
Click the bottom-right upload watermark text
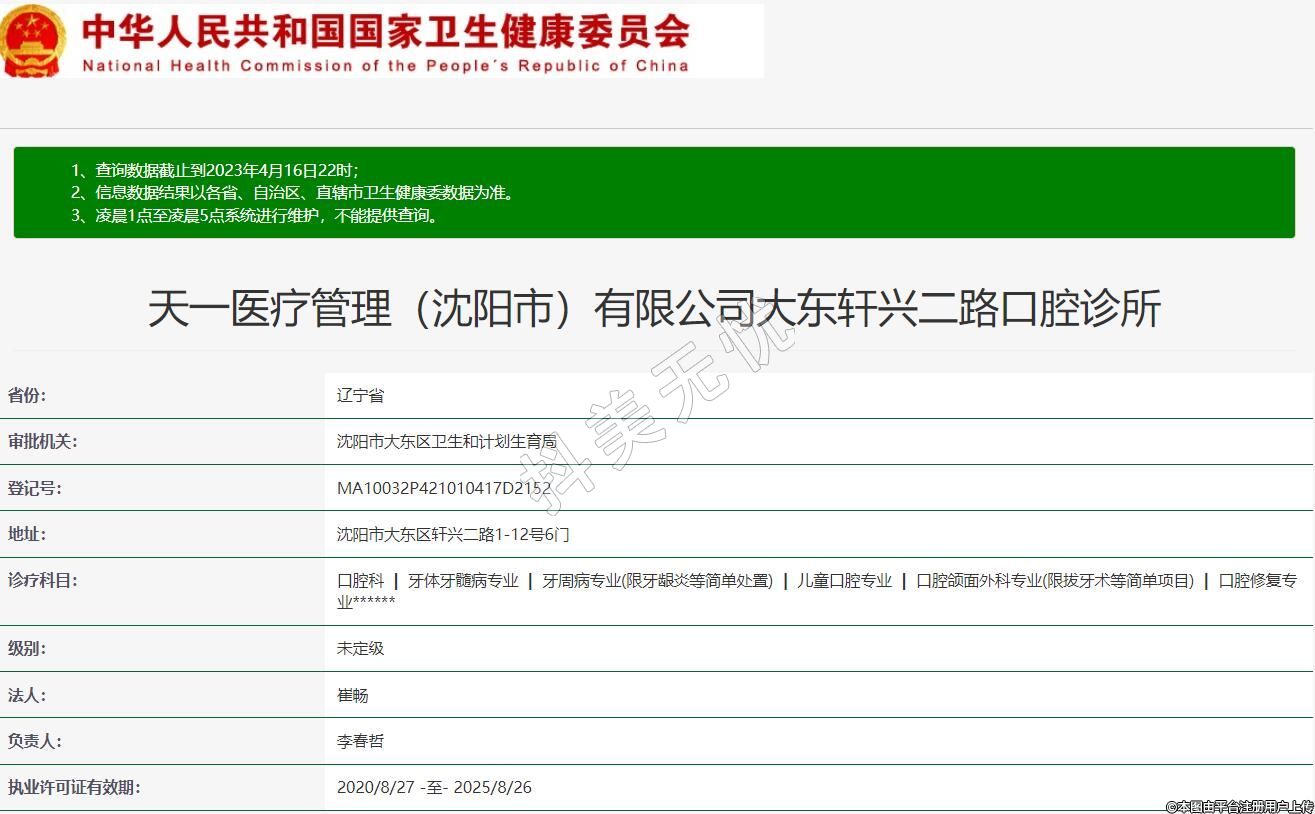[1238, 806]
